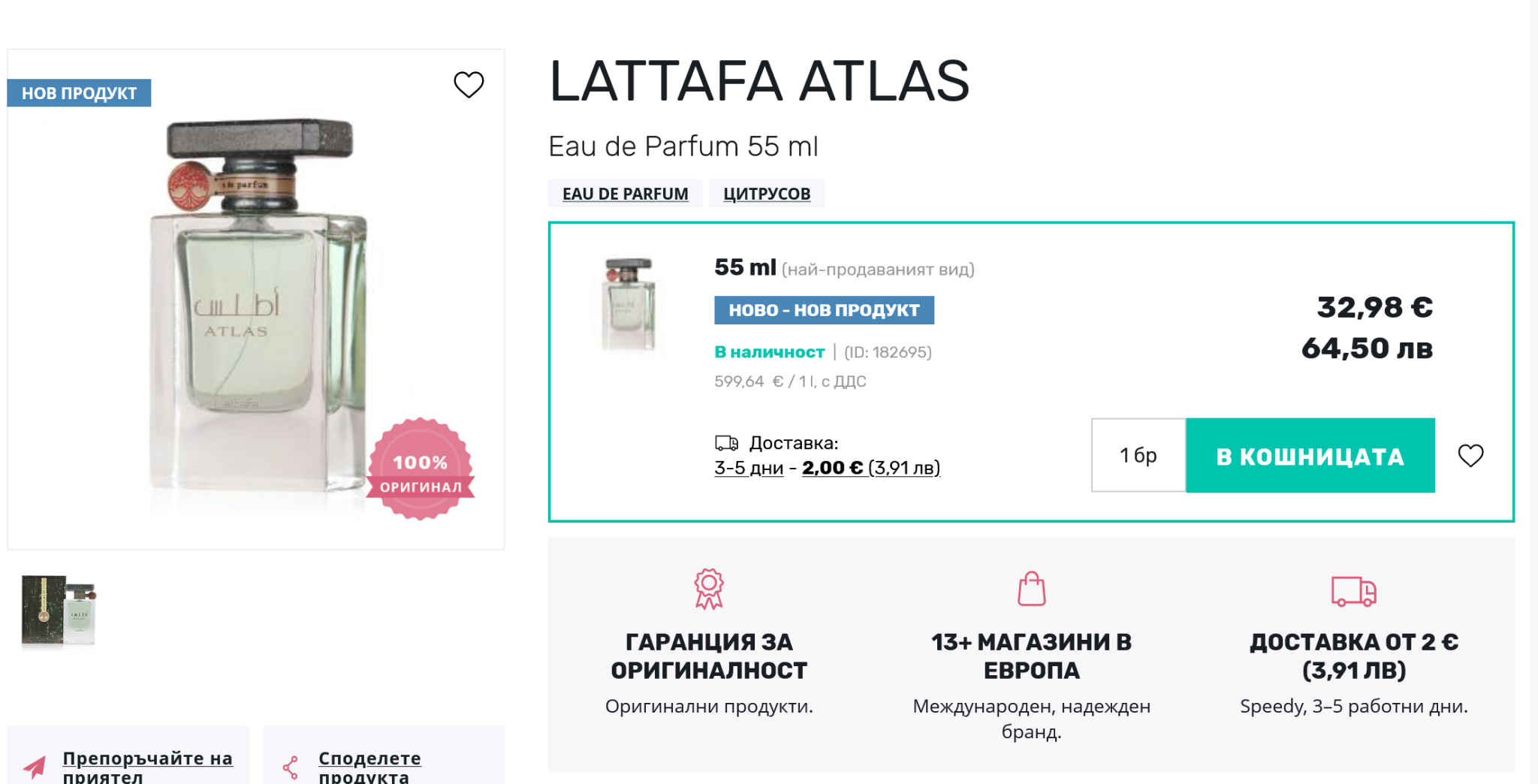This screenshot has width=1538, height=784.
Task: Toggle wishlist heart beside cart button
Action: (1470, 455)
